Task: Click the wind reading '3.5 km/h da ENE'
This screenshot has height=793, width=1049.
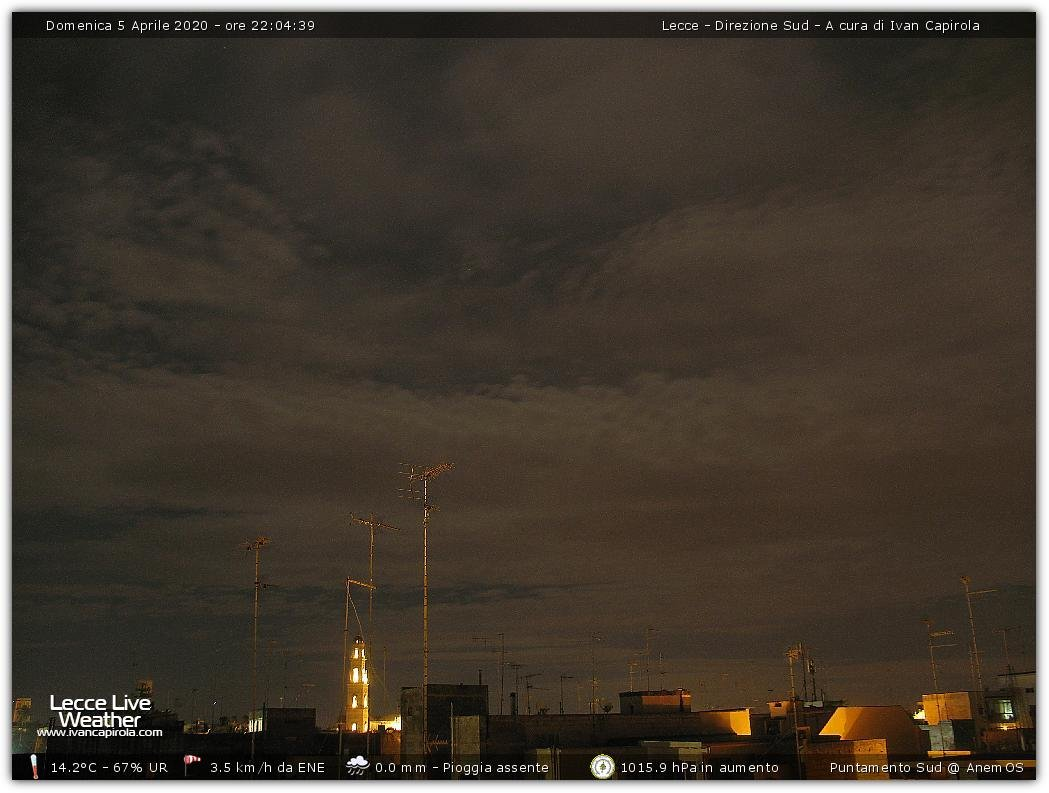Action: [268, 768]
